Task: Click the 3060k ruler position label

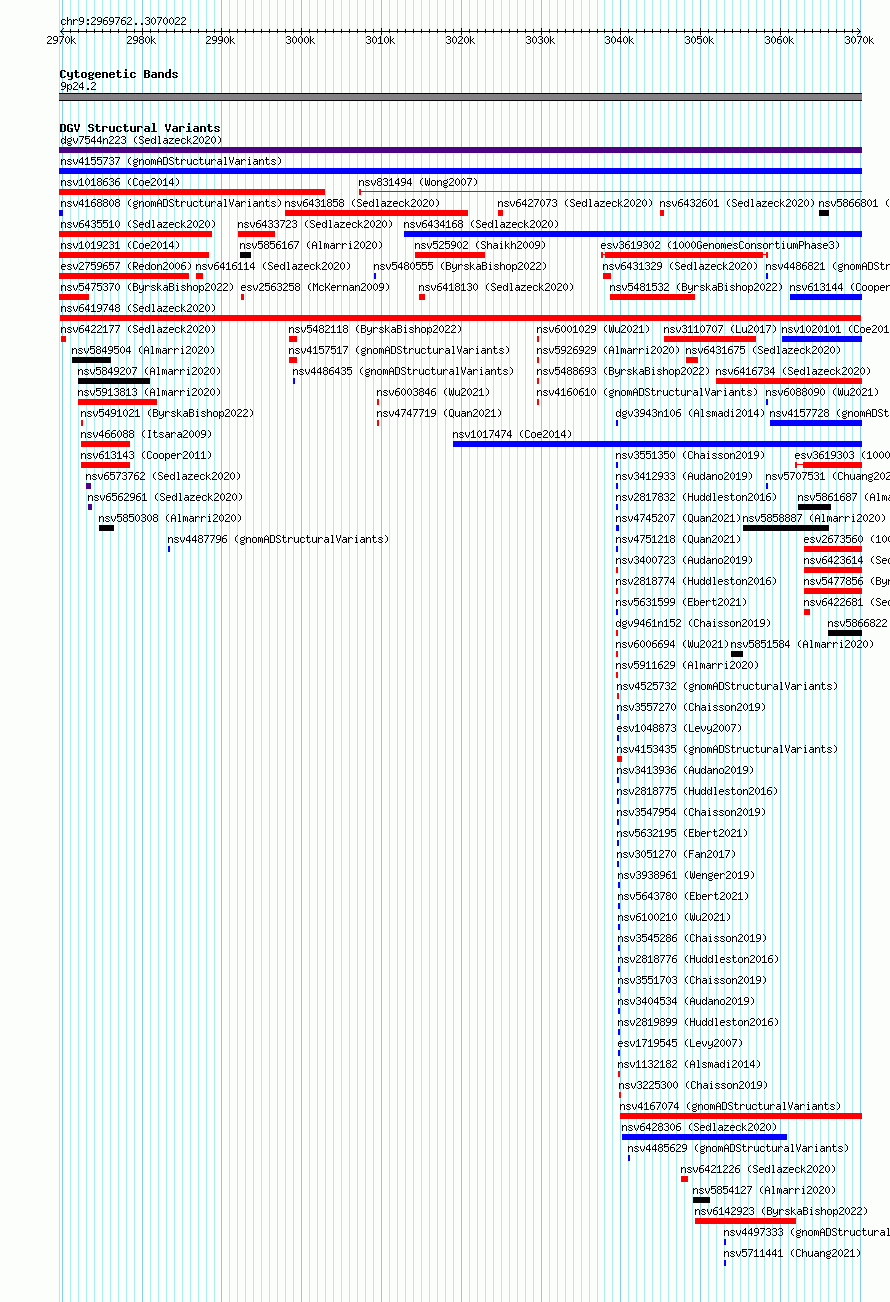Action: click(x=779, y=40)
